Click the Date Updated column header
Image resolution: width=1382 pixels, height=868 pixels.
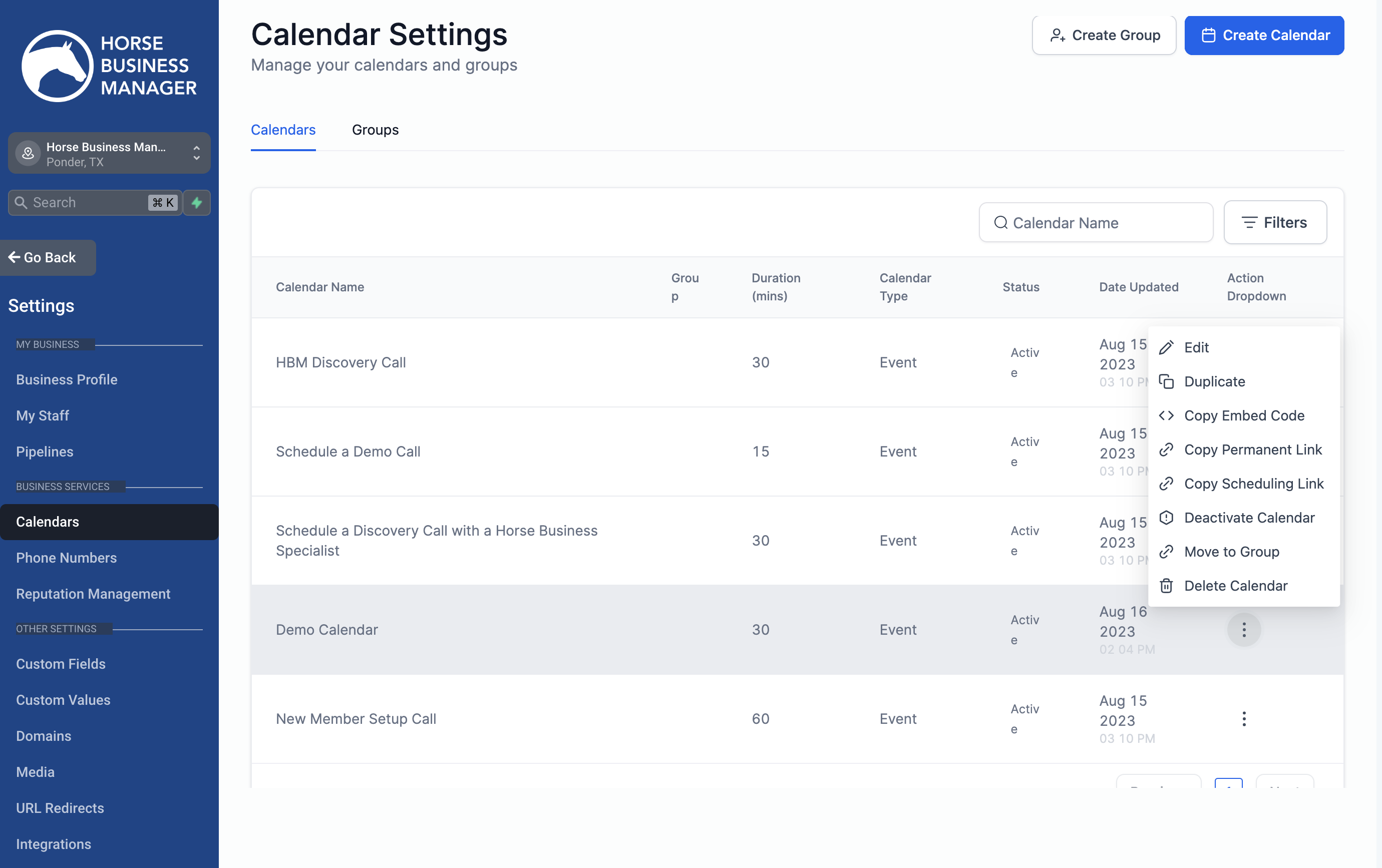pyautogui.click(x=1139, y=286)
